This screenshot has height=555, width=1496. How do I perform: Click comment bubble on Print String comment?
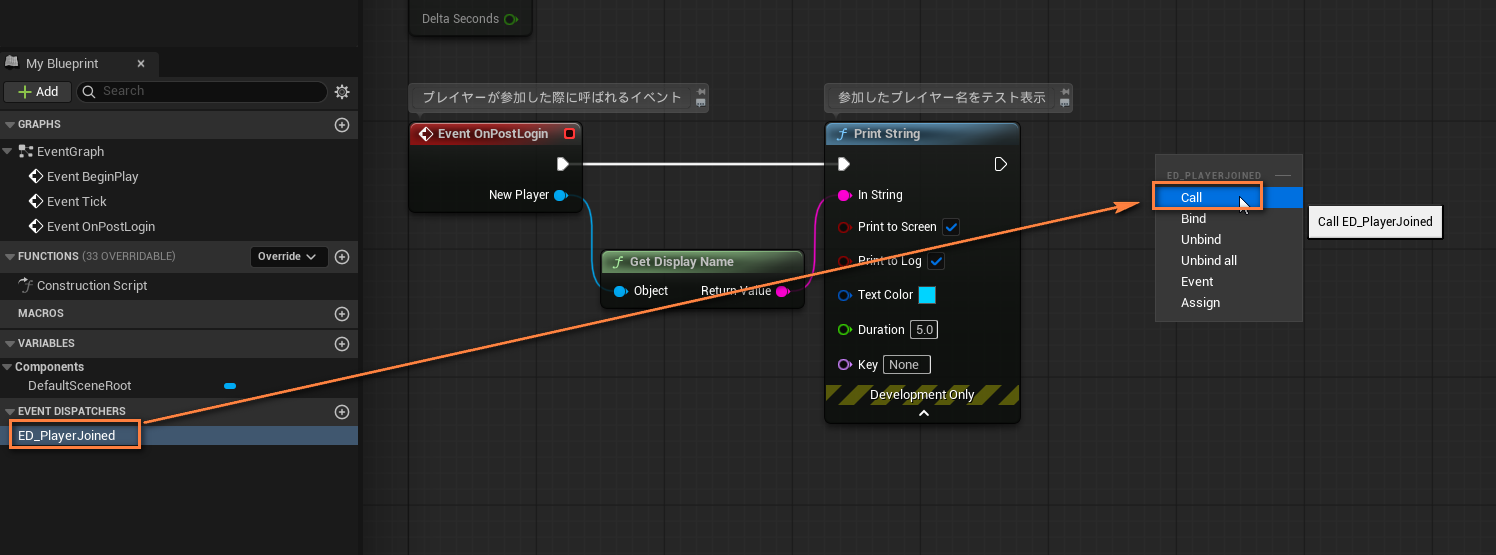pos(1065,101)
